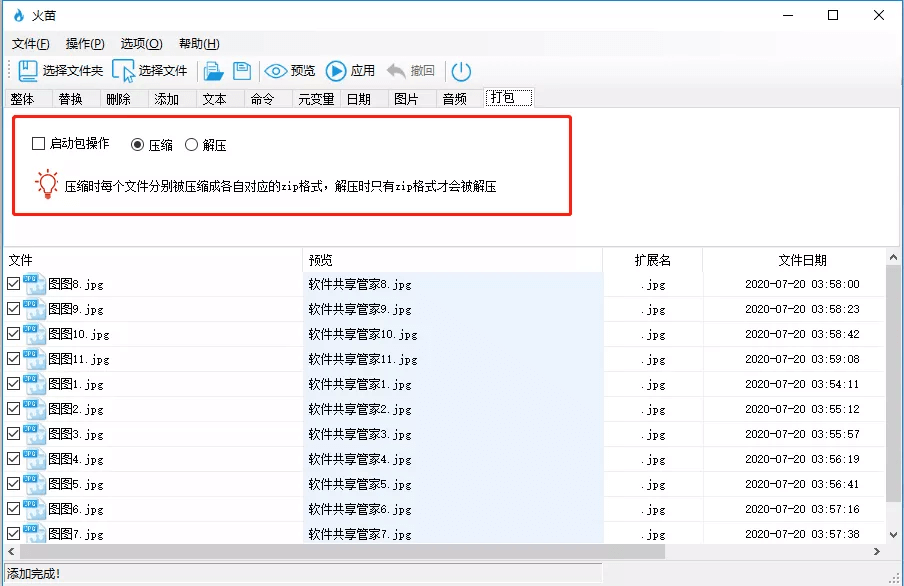The height and width of the screenshot is (586, 904).
Task: Click the horizontal scrollbar thumb
Action: 342,551
